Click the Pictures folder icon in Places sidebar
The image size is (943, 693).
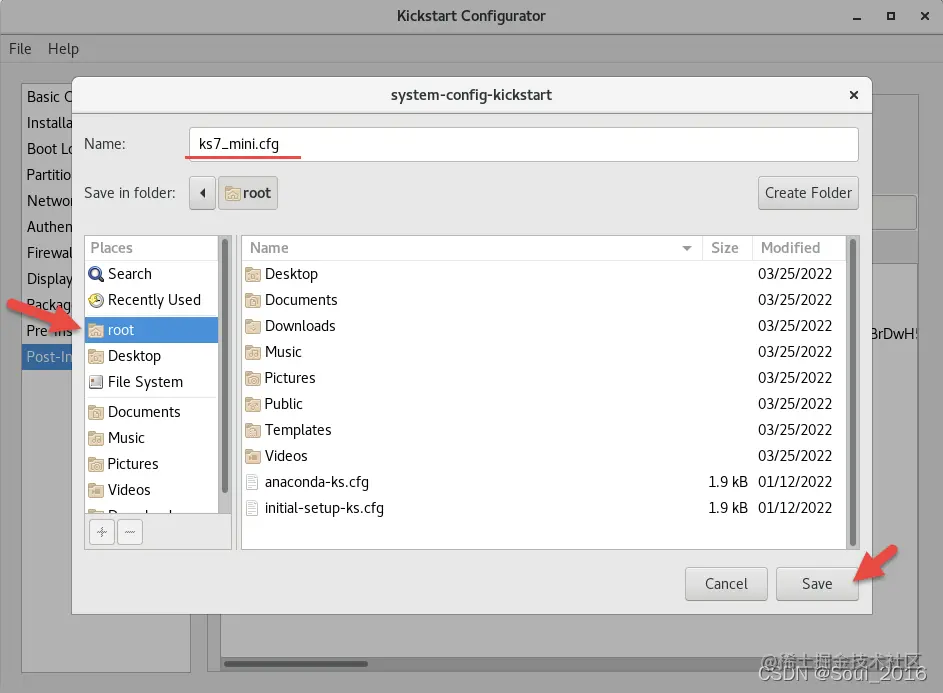[96, 464]
